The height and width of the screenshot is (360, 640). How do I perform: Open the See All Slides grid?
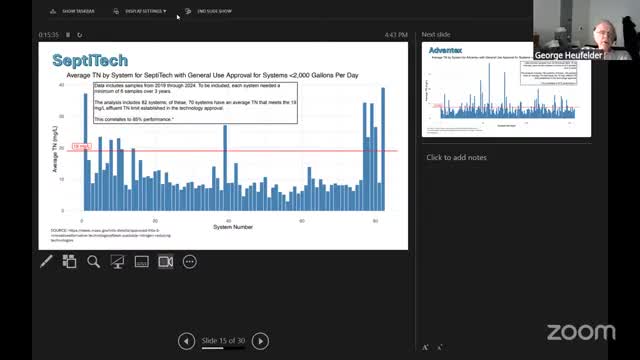click(x=69, y=262)
